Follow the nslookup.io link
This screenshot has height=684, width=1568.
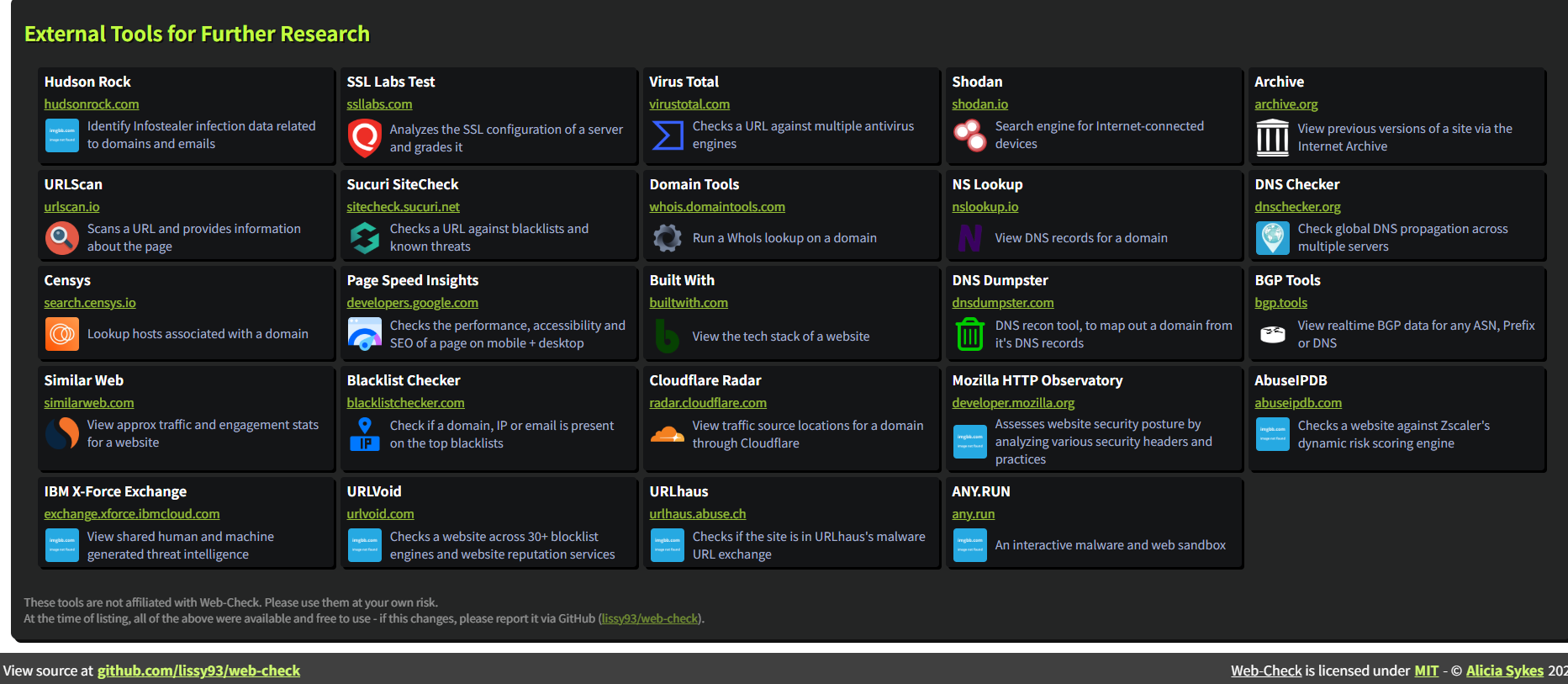[x=985, y=207]
